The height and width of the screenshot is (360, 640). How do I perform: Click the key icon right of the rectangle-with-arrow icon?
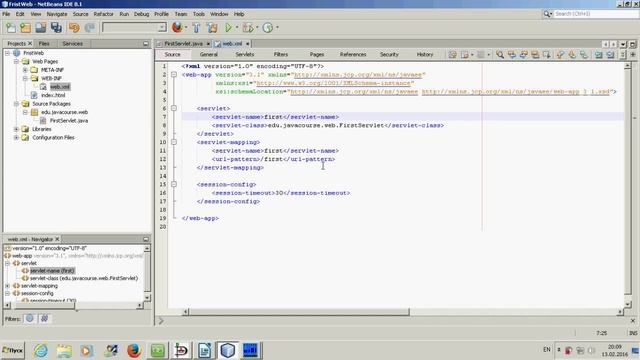coord(560,54)
